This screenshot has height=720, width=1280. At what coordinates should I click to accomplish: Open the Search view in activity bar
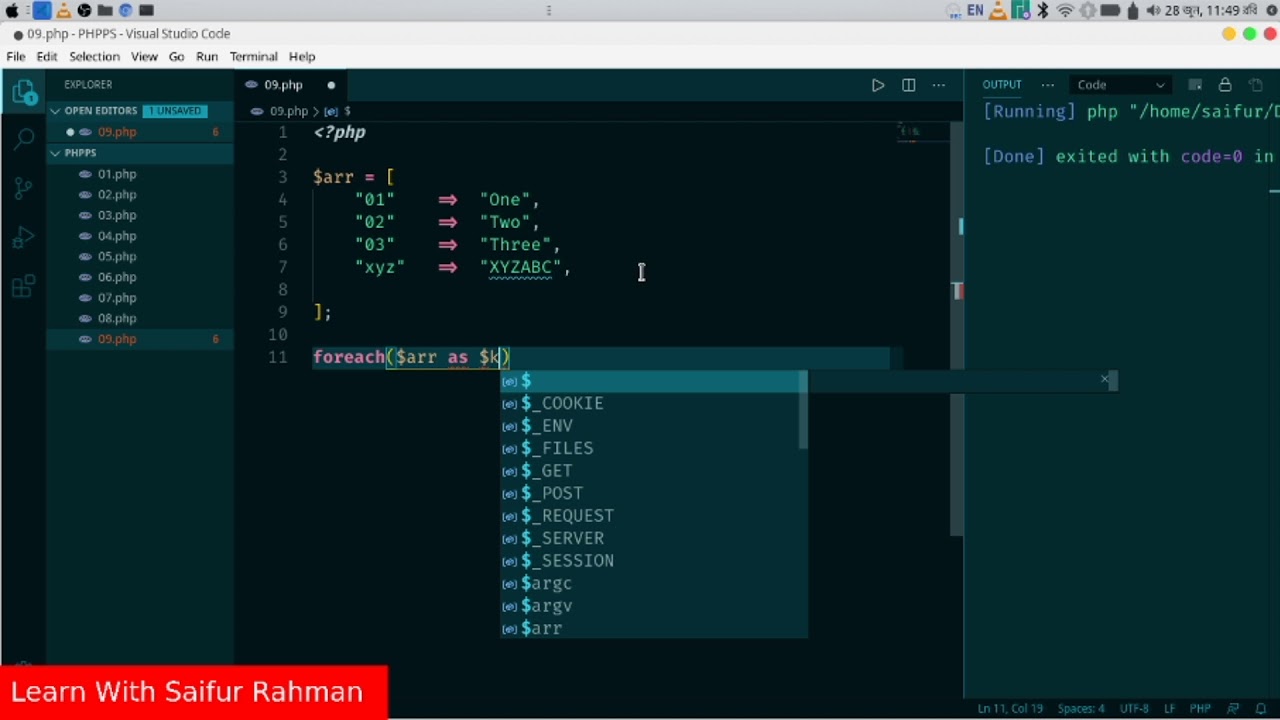click(x=23, y=139)
